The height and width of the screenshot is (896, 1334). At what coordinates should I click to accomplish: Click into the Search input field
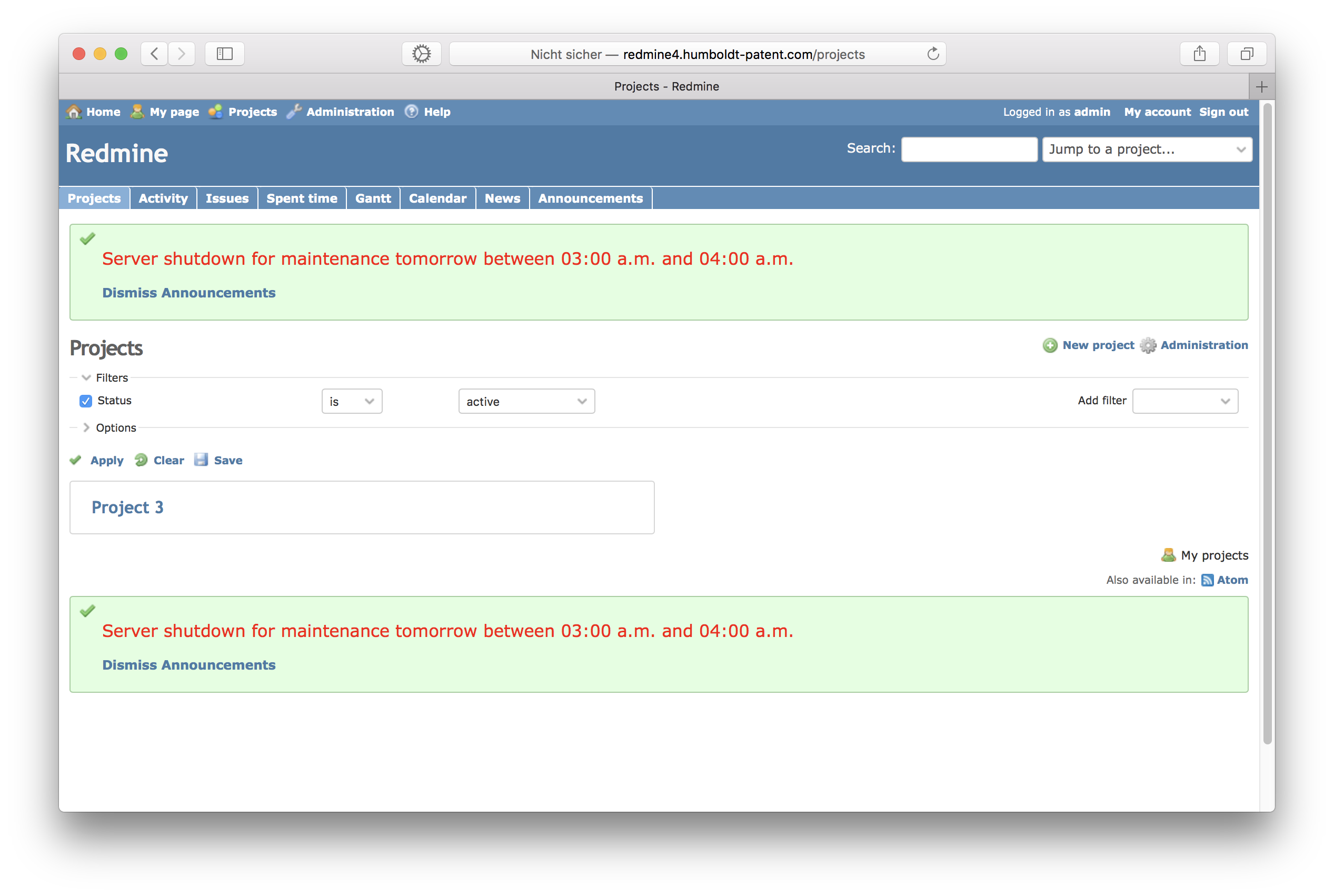[970, 149]
